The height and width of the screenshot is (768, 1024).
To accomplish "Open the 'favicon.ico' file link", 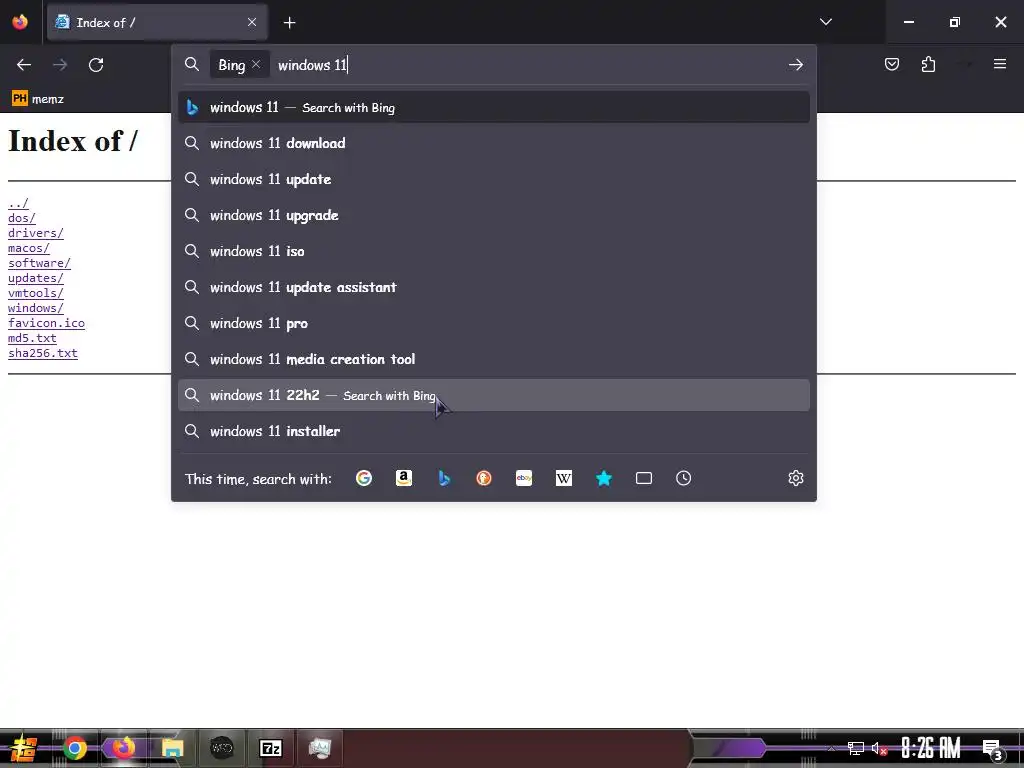I will (46, 323).
